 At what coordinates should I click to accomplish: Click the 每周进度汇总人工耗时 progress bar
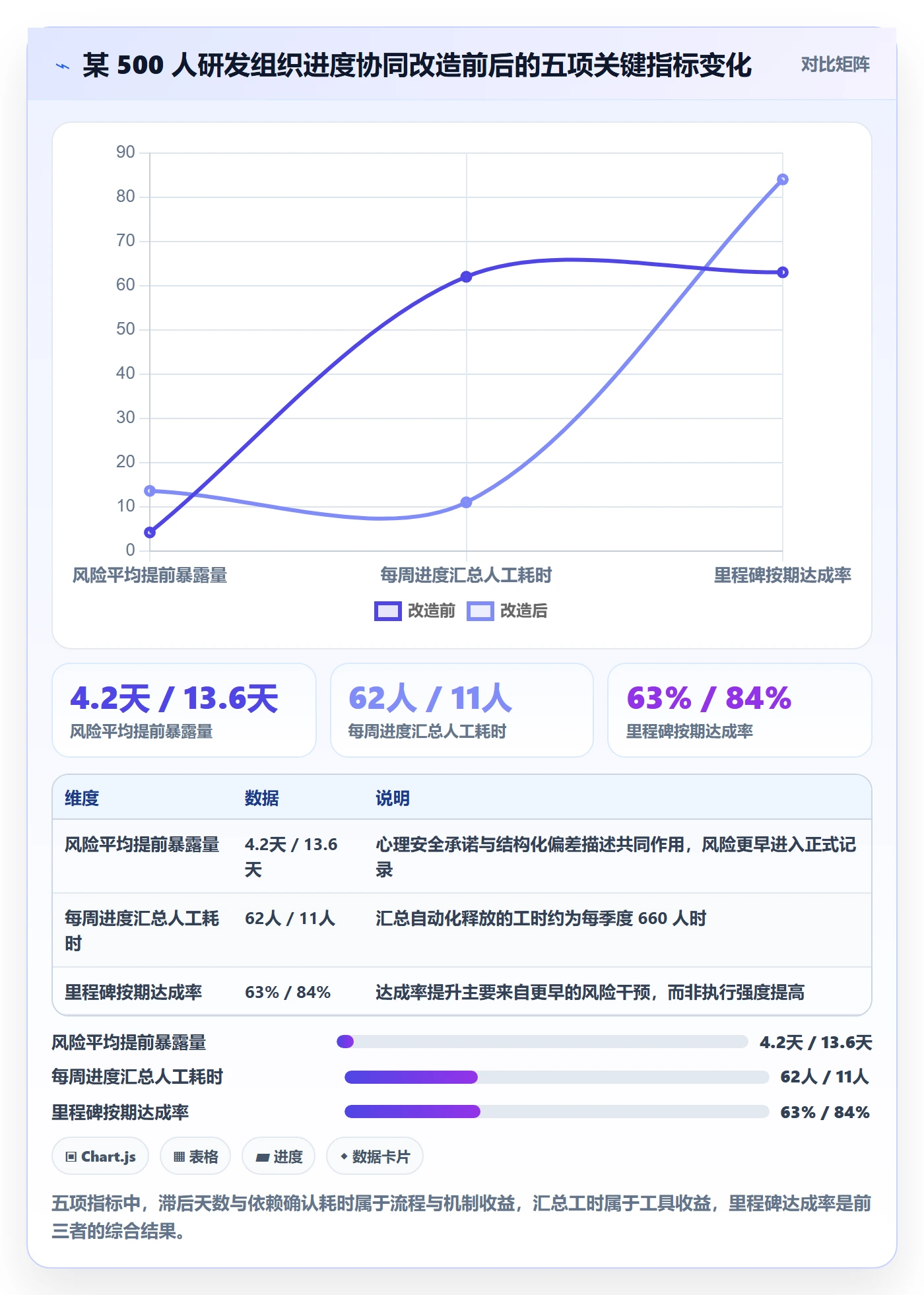click(x=556, y=1077)
